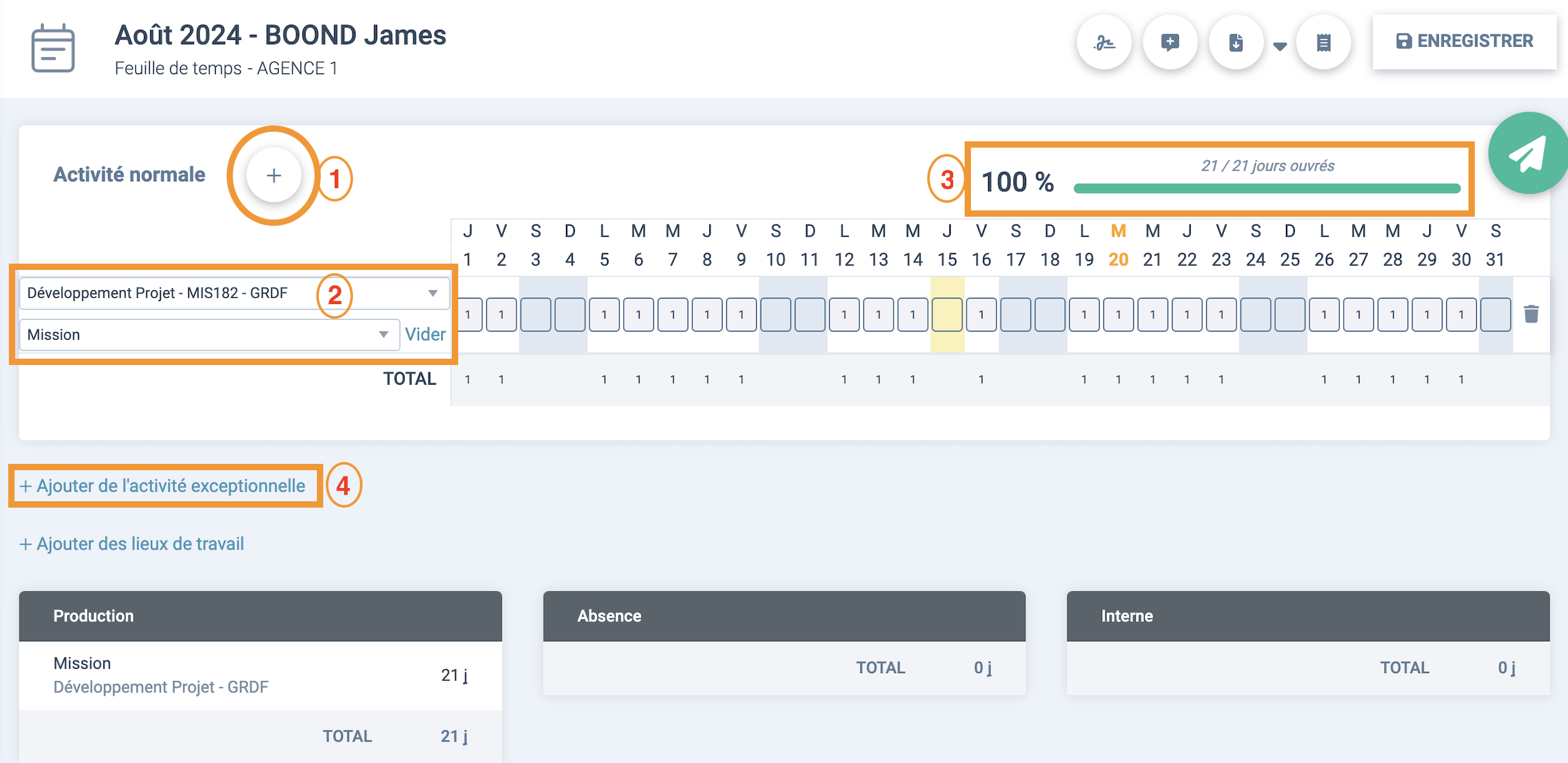Click the day 20 time entry cell

1118,314
